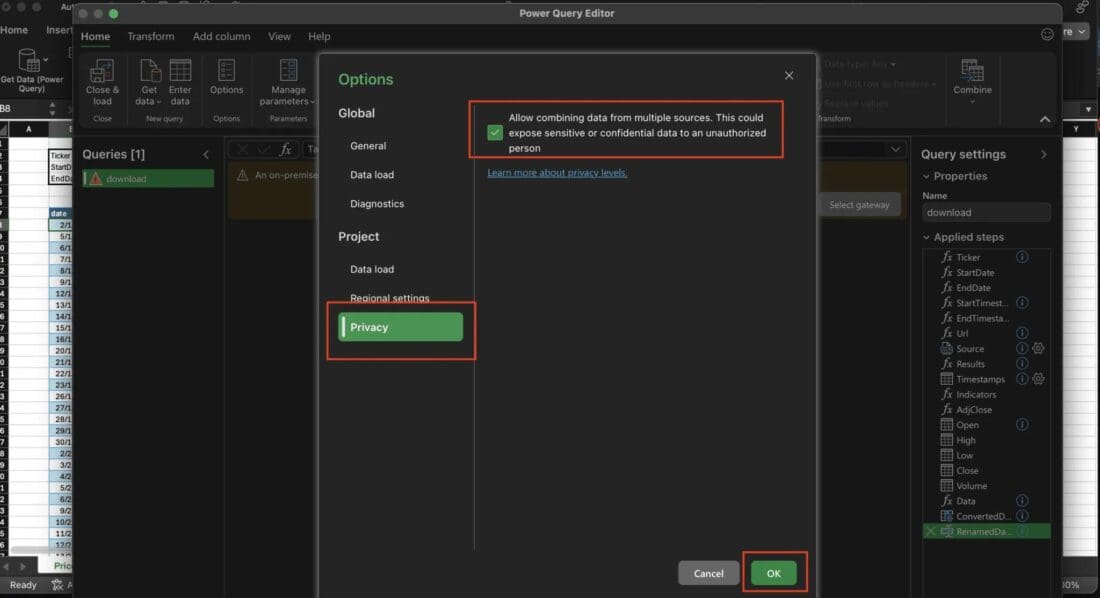Open the View ribbon tab
This screenshot has height=598, width=1100.
(279, 36)
